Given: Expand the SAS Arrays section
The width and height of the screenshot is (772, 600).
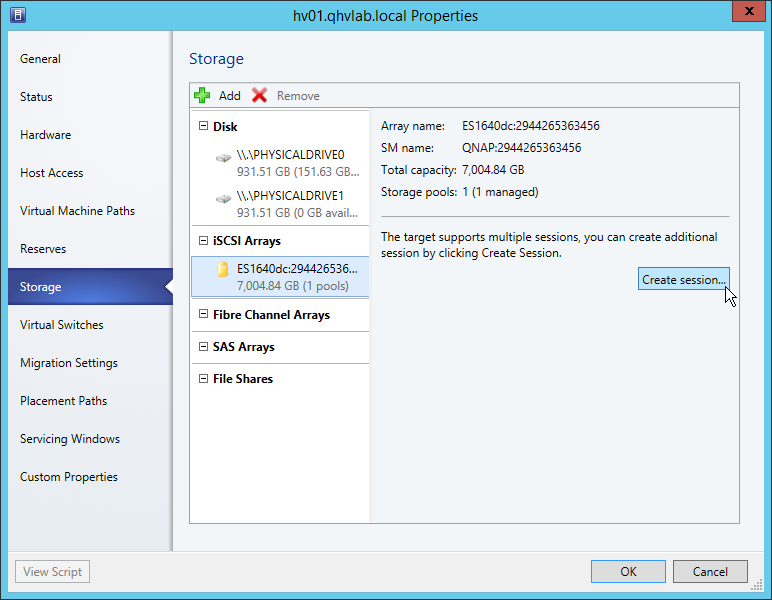Looking at the screenshot, I should [204, 347].
